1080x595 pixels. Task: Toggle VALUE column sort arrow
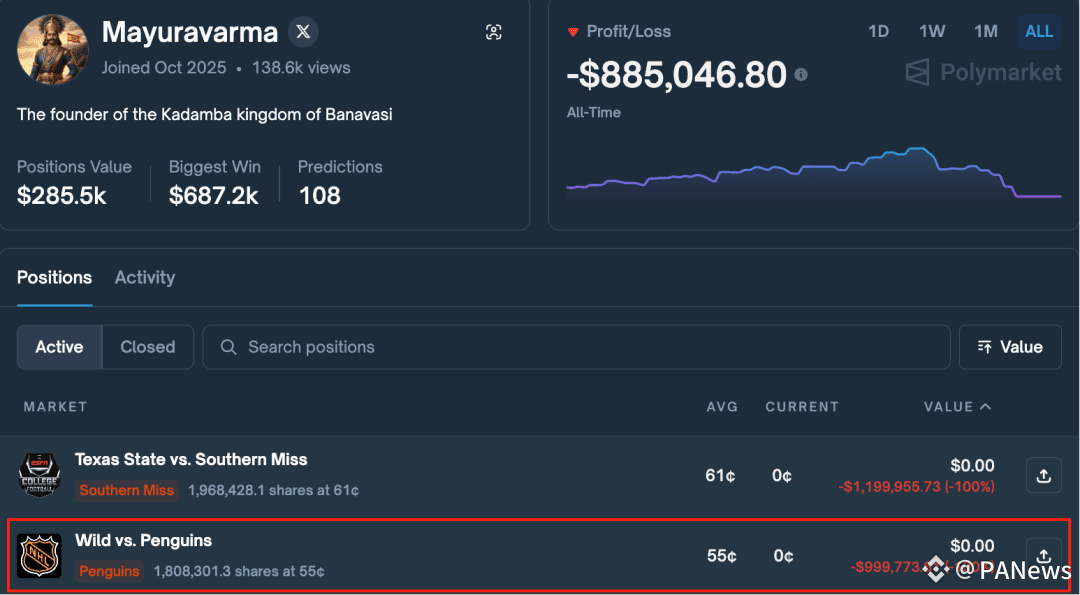(986, 406)
